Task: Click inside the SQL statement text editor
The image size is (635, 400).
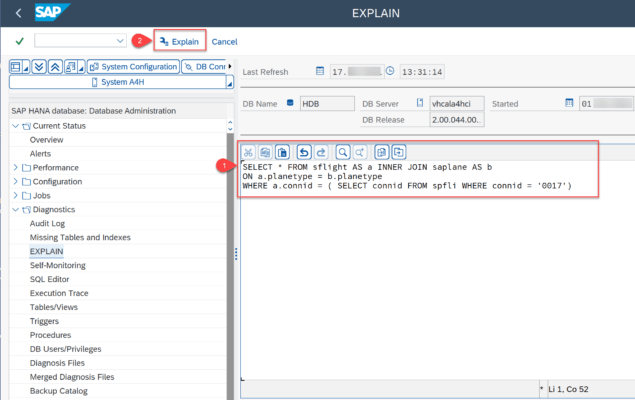Action: 430,260
